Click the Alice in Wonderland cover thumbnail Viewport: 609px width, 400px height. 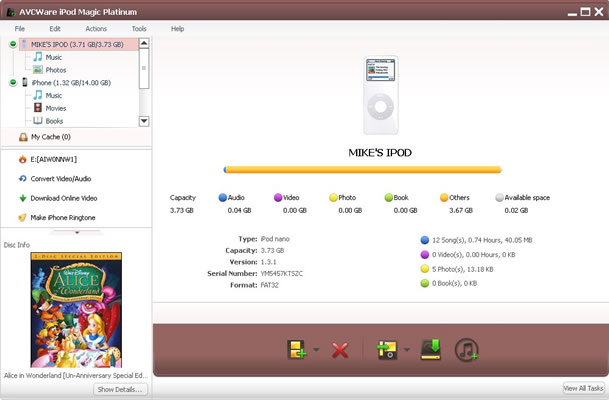click(76, 310)
